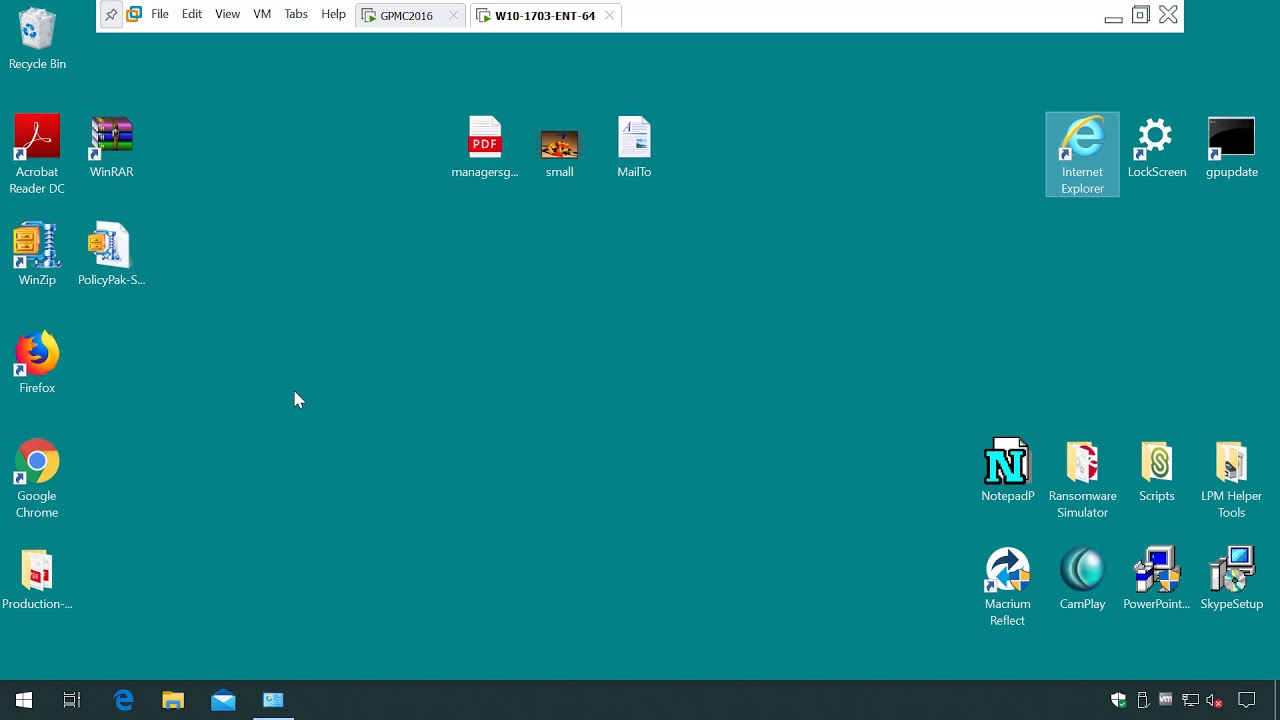The width and height of the screenshot is (1280, 720).
Task: Click the pin icon in VM toolbar
Action: coord(111,15)
